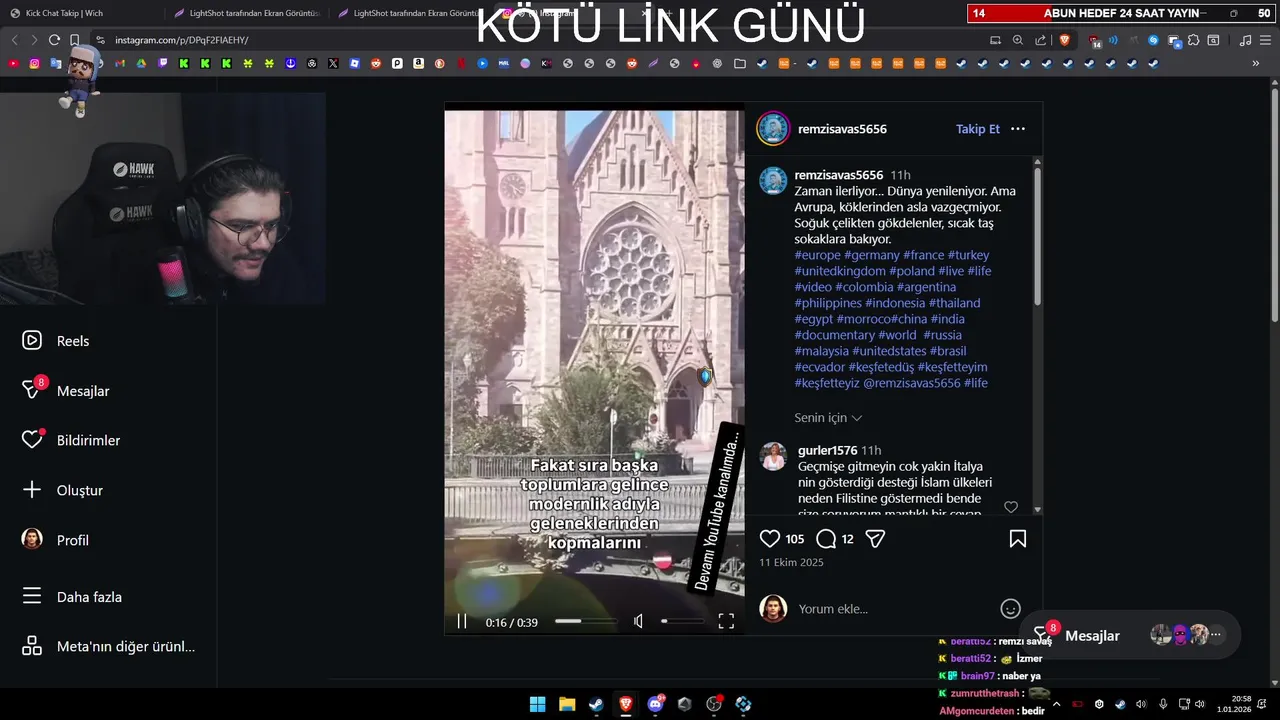Open Mesajlar in the left sidebar

(66, 391)
